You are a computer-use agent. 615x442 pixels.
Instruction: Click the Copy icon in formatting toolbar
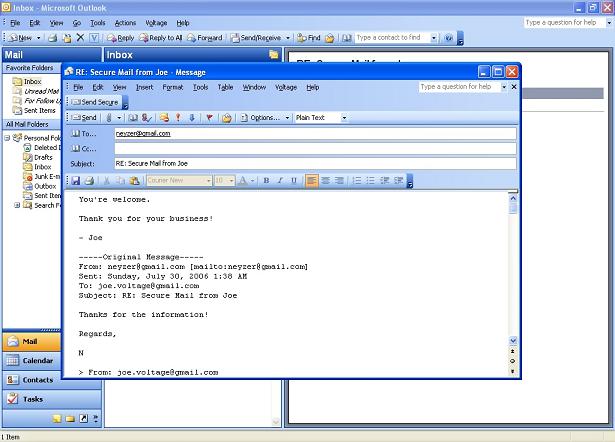coord(120,180)
